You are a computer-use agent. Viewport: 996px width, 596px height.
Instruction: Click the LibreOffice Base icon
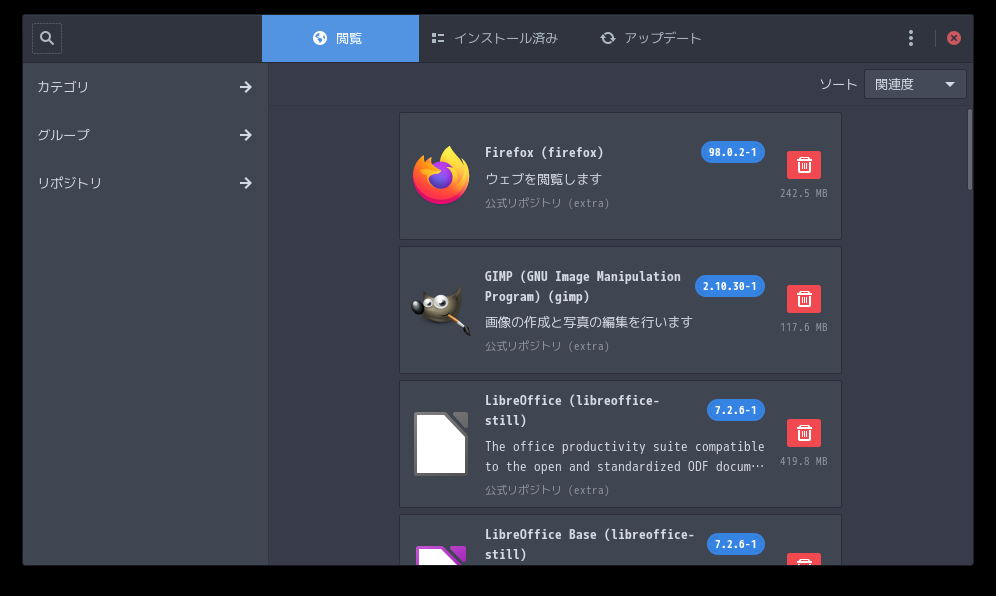[x=441, y=555]
